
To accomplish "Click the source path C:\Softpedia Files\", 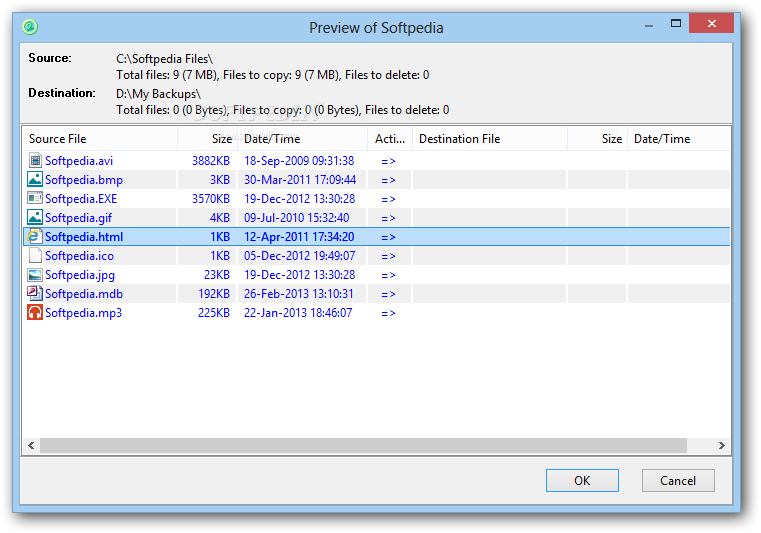I will [165, 59].
